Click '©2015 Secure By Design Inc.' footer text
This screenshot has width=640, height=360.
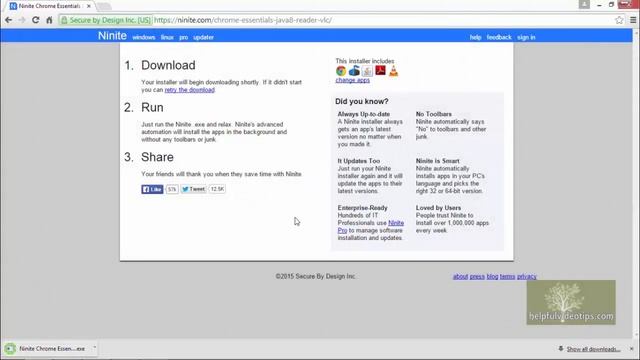tap(316, 277)
